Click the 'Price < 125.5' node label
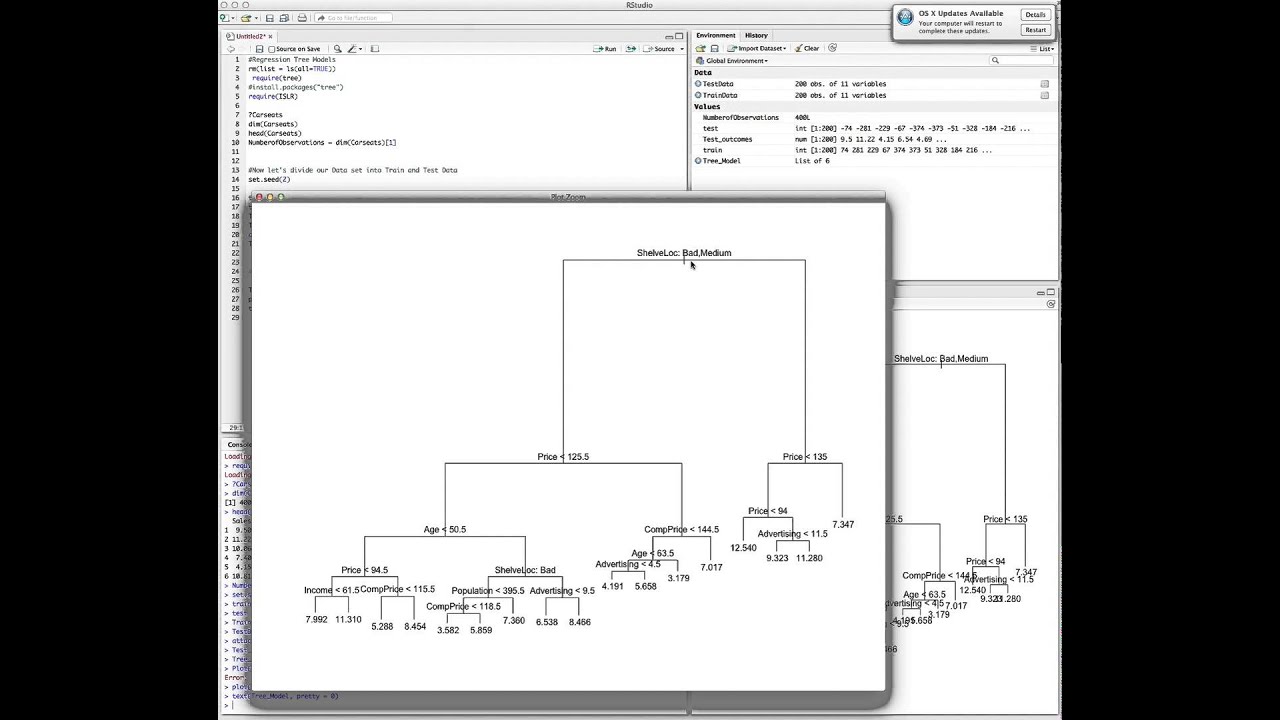The image size is (1280, 720). (x=563, y=457)
